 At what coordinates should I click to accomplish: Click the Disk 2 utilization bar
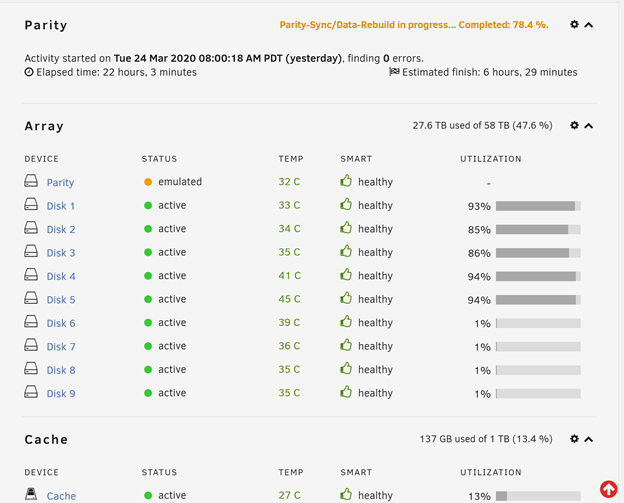coord(538,229)
